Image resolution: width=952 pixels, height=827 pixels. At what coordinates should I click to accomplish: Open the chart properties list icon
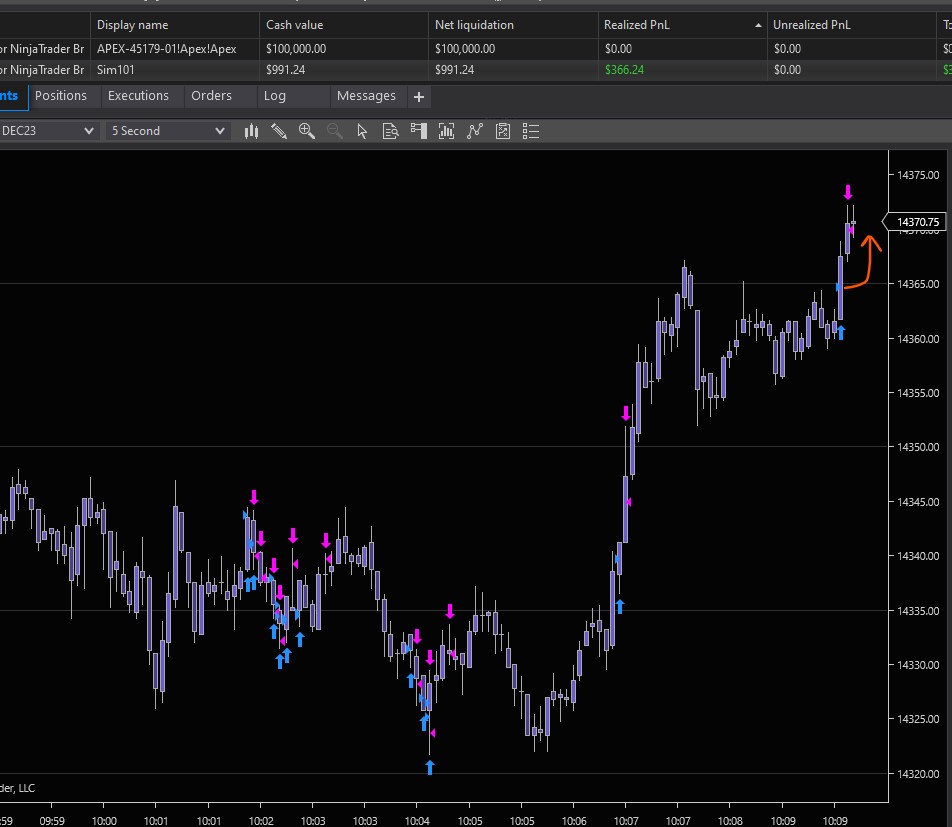[531, 131]
